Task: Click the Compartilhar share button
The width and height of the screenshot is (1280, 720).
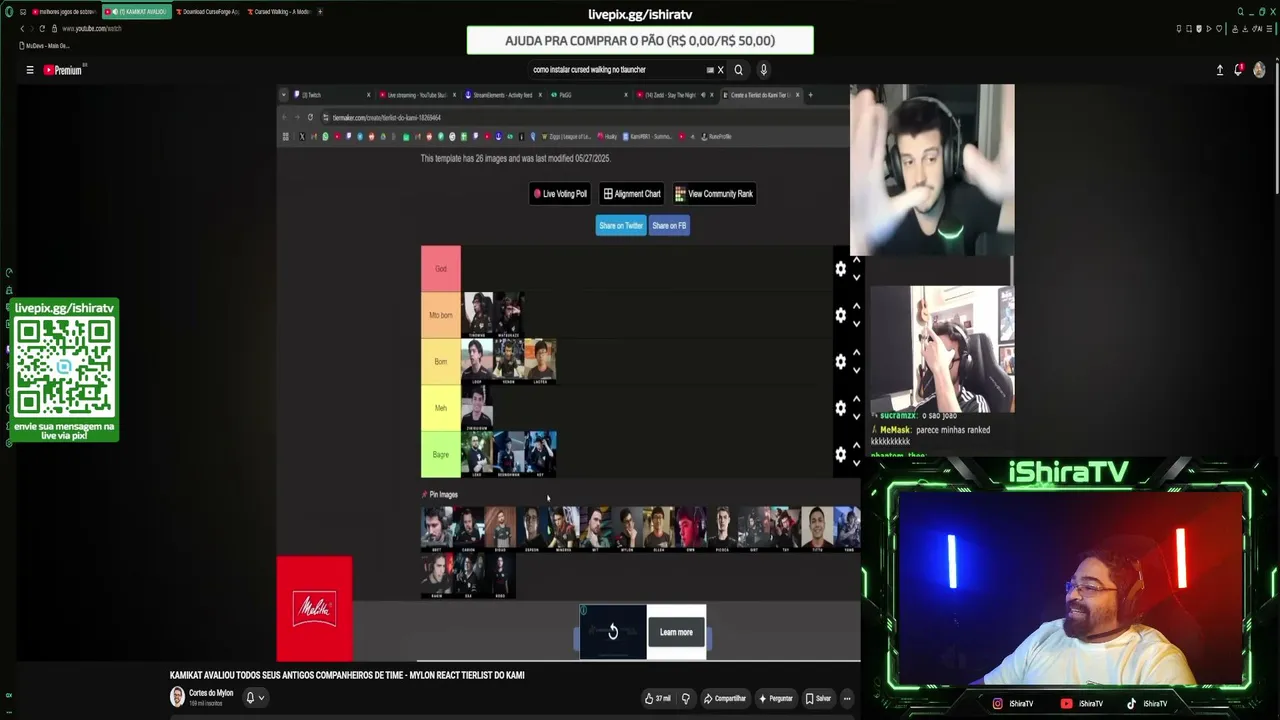Action: [724, 699]
